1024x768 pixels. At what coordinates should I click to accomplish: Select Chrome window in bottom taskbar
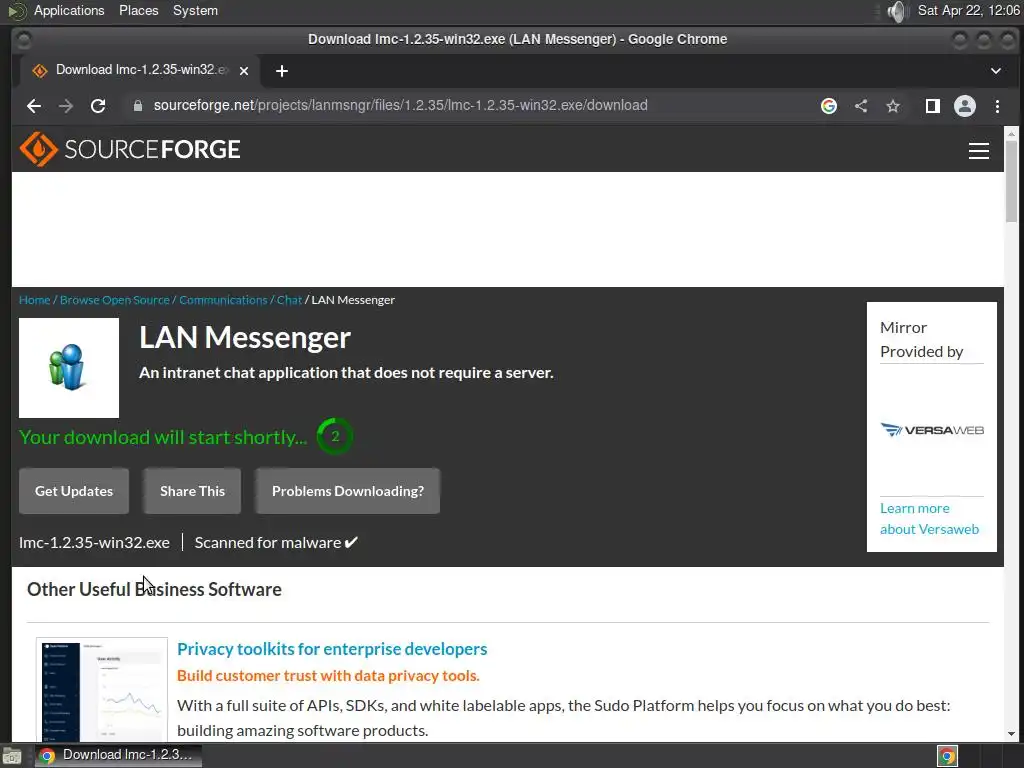click(x=118, y=755)
